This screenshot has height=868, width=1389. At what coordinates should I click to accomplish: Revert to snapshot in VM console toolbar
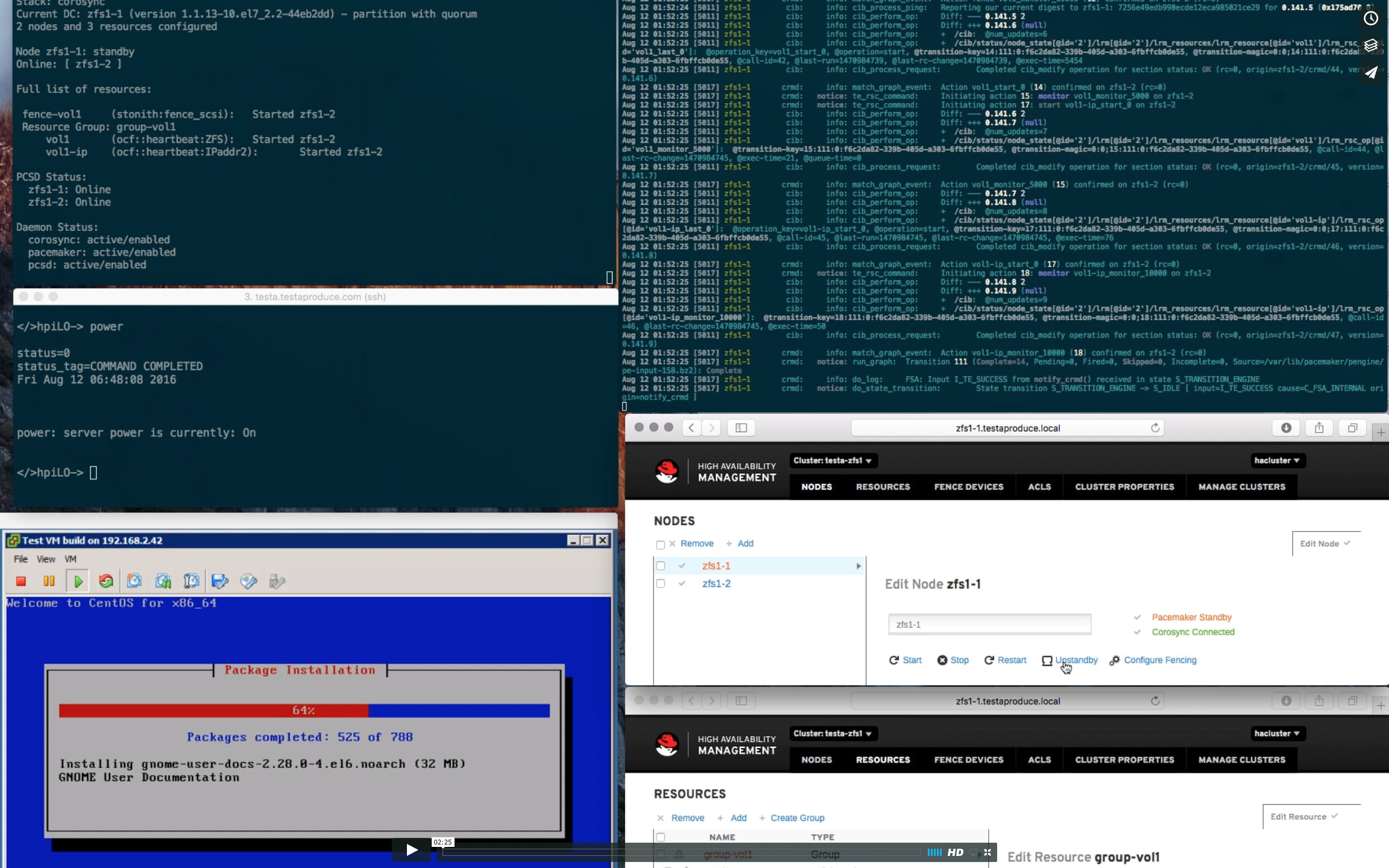pos(163,581)
